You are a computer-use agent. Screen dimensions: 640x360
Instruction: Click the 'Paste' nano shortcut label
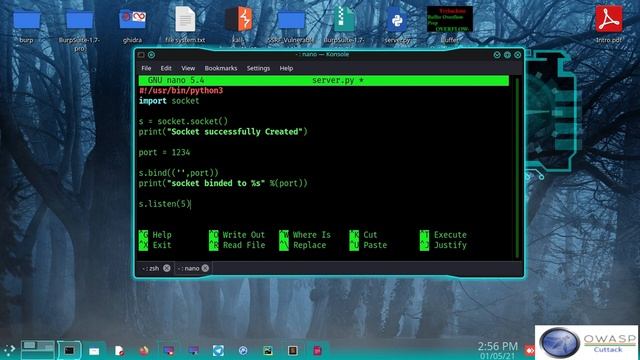pyautogui.click(x=375, y=245)
